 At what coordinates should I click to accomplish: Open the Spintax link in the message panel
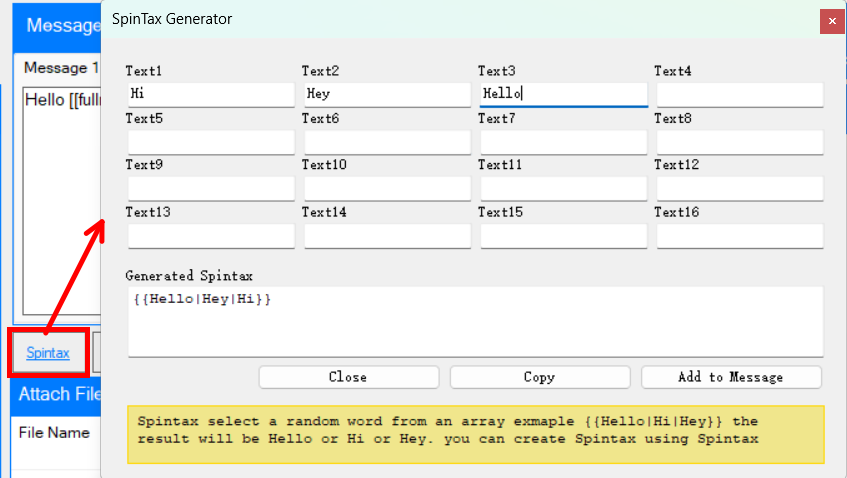tap(48, 353)
